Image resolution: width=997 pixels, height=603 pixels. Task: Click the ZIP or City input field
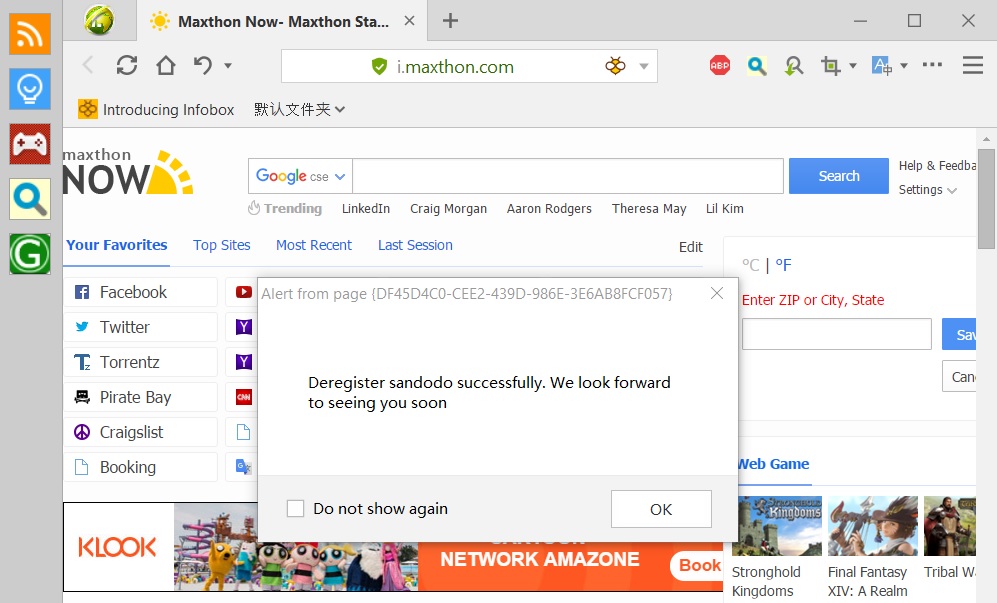click(x=837, y=334)
